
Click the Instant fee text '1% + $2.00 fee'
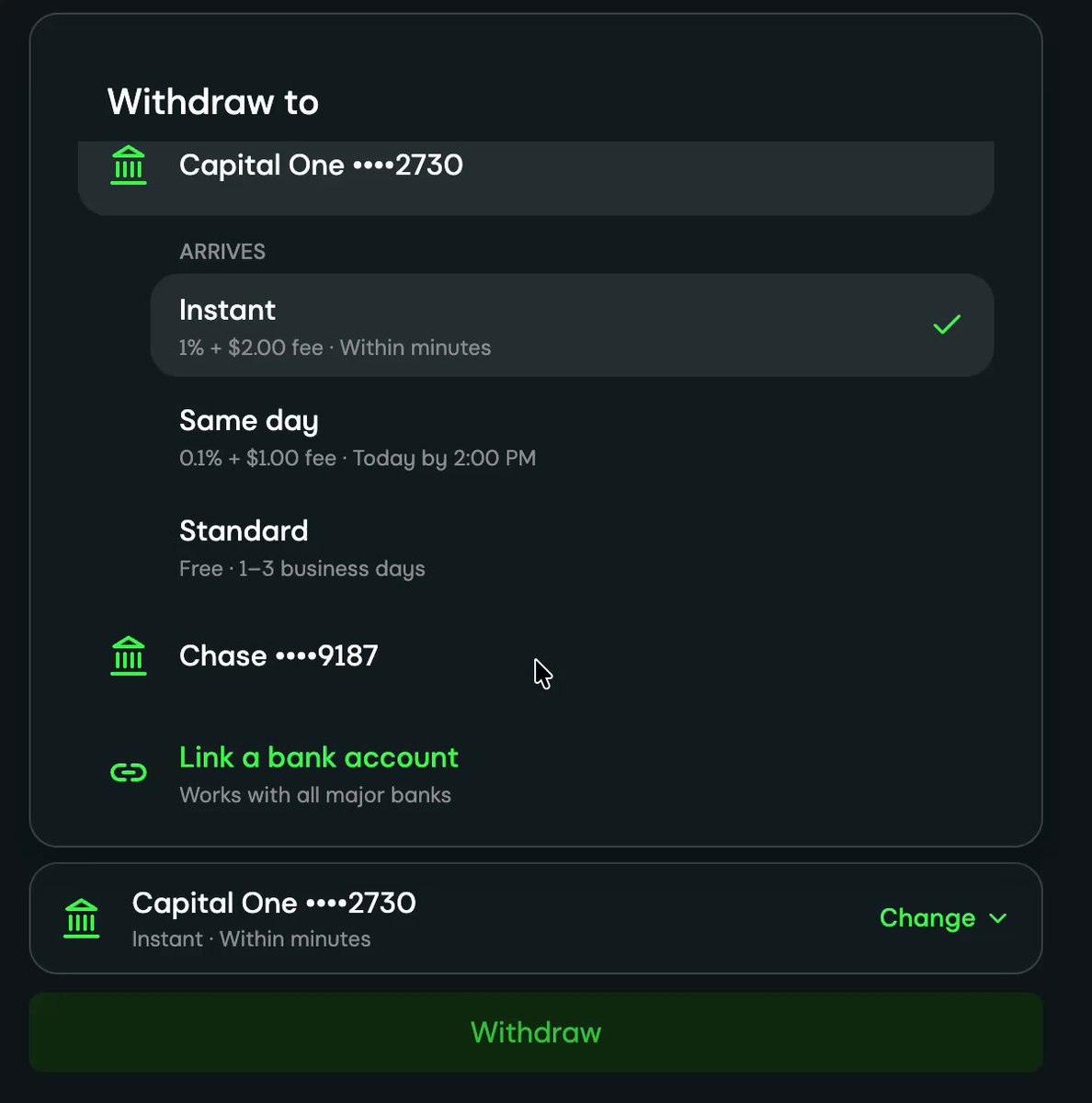click(251, 347)
